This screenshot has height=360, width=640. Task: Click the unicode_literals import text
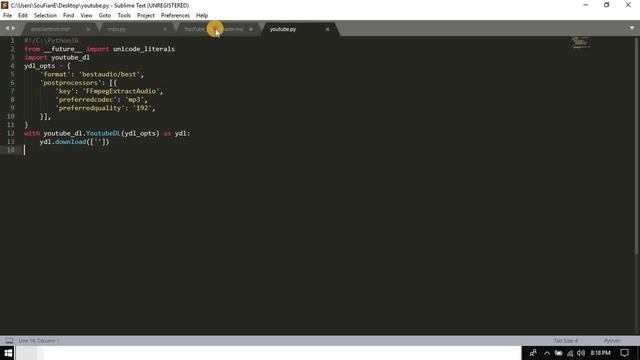144,49
